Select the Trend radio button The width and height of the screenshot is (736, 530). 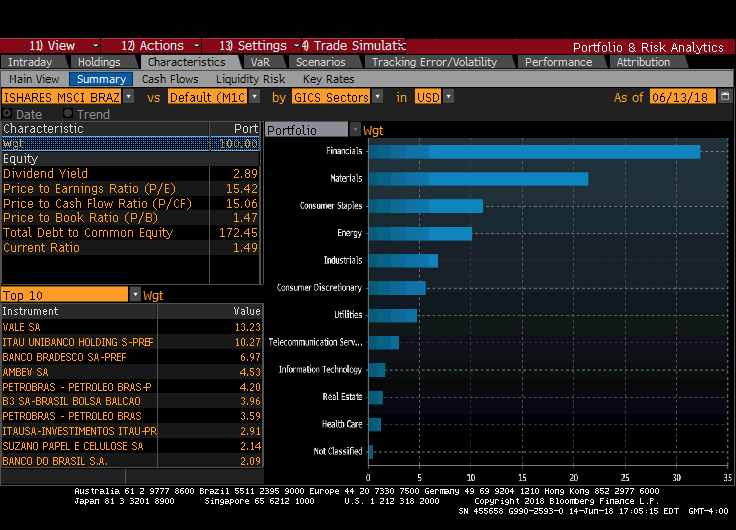(68, 114)
